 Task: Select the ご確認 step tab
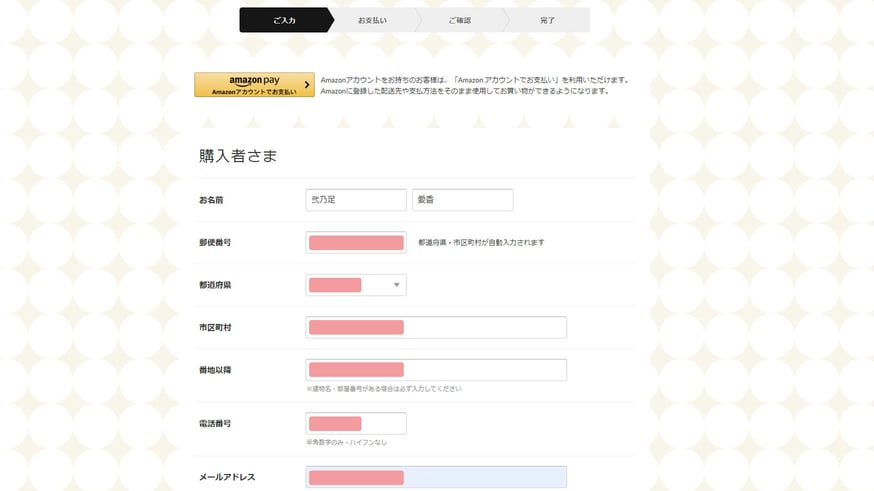460,20
